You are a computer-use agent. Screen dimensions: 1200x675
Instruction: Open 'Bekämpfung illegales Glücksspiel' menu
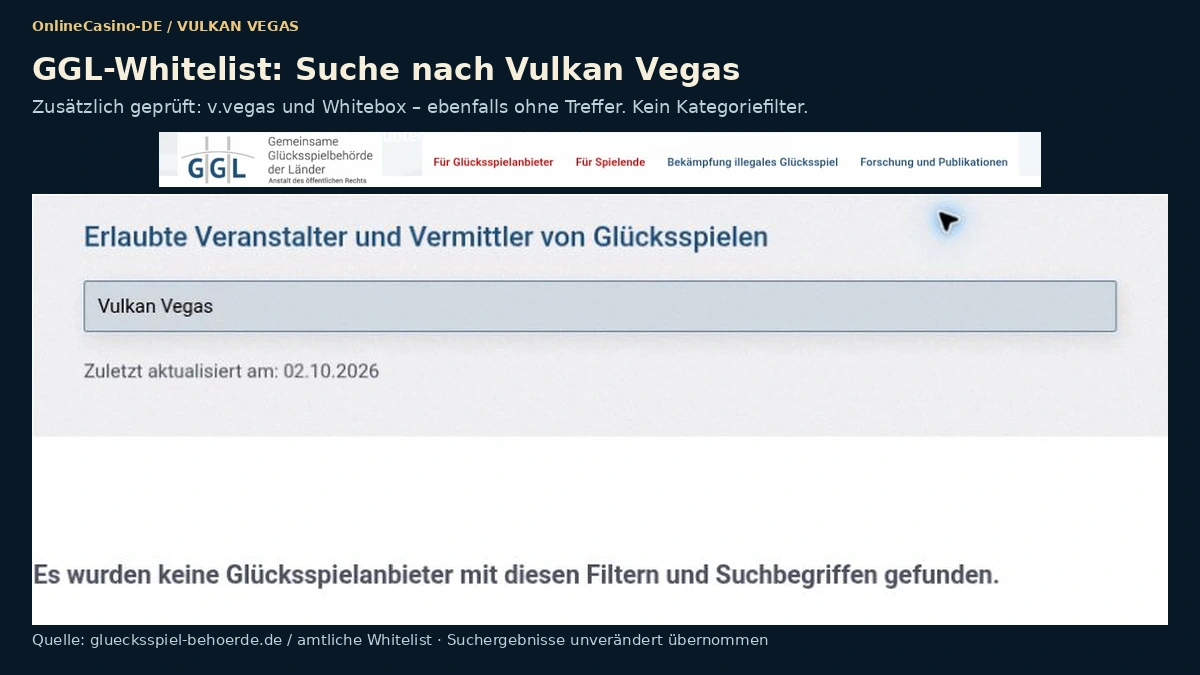tap(752, 162)
